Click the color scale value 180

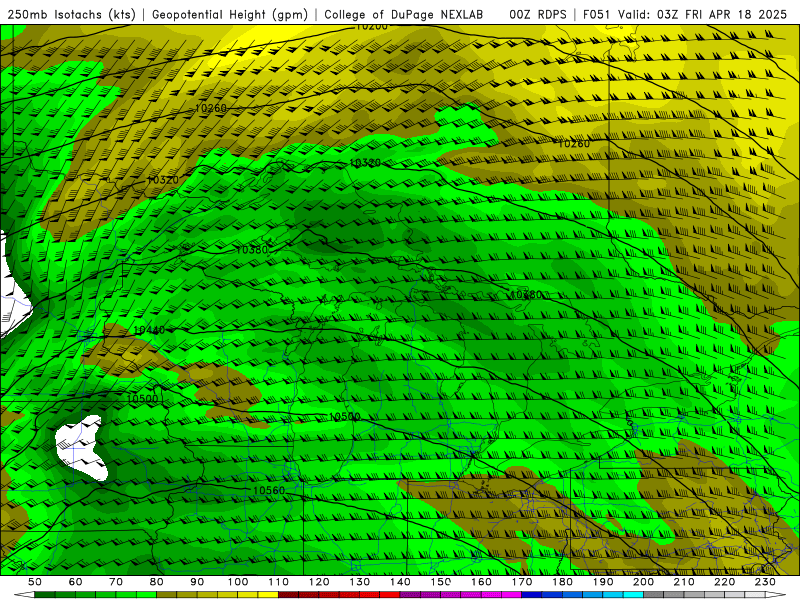[562, 582]
